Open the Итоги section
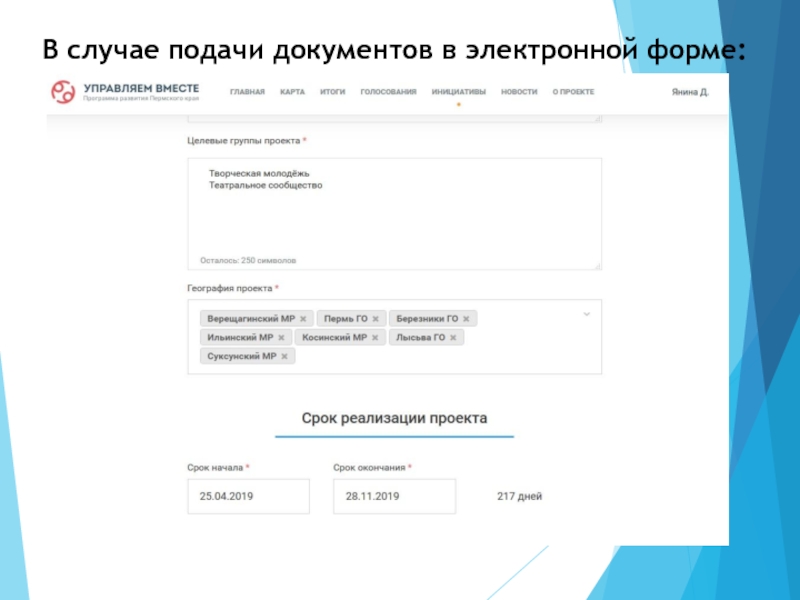This screenshot has width=800, height=600. pyautogui.click(x=332, y=92)
